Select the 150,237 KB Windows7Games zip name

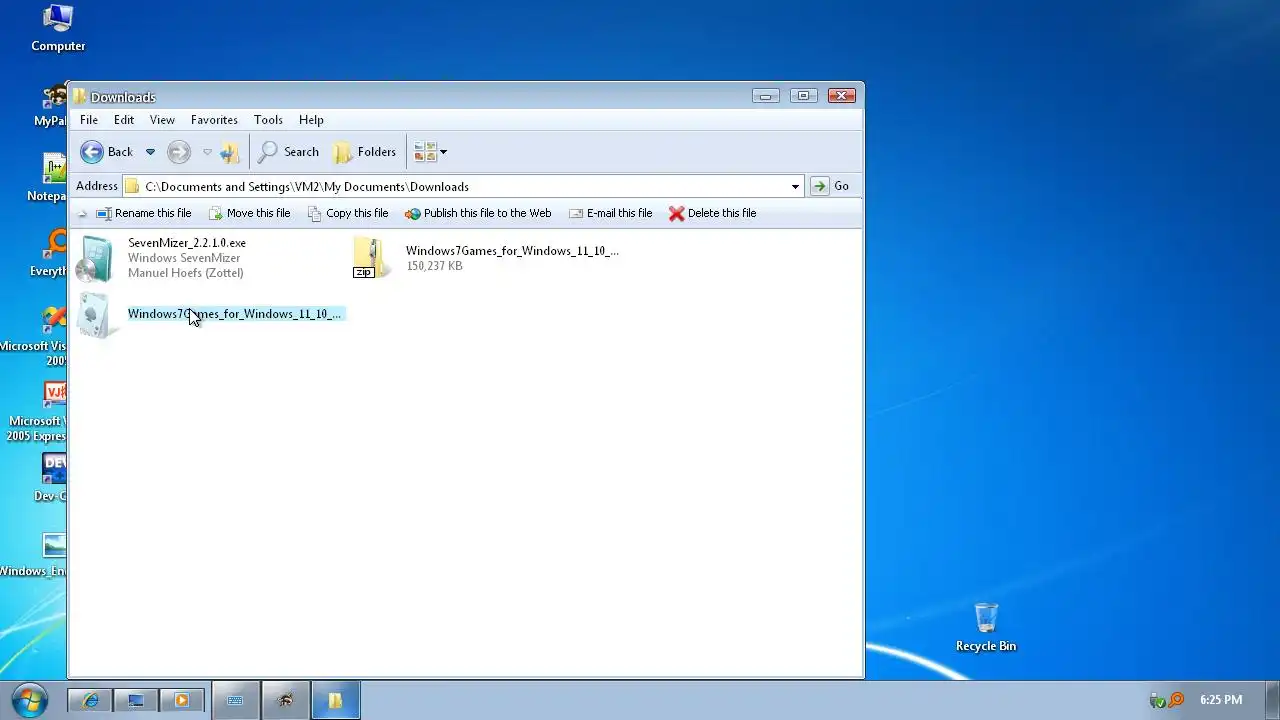tap(512, 251)
